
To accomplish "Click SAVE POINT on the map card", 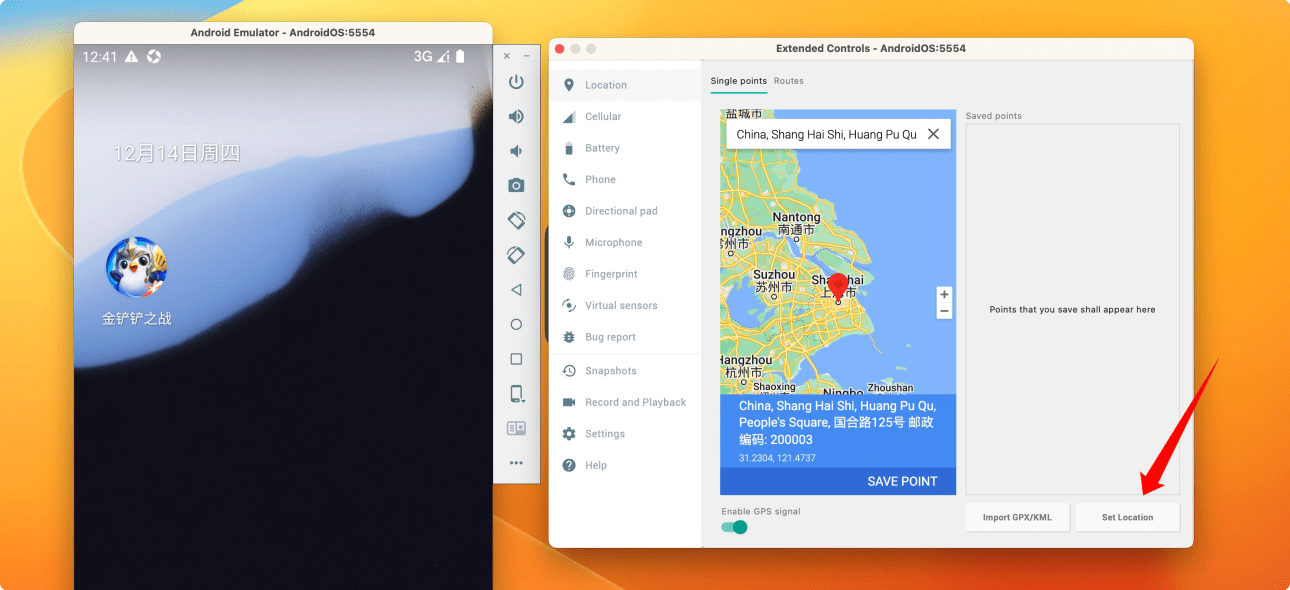I will pyautogui.click(x=901, y=481).
